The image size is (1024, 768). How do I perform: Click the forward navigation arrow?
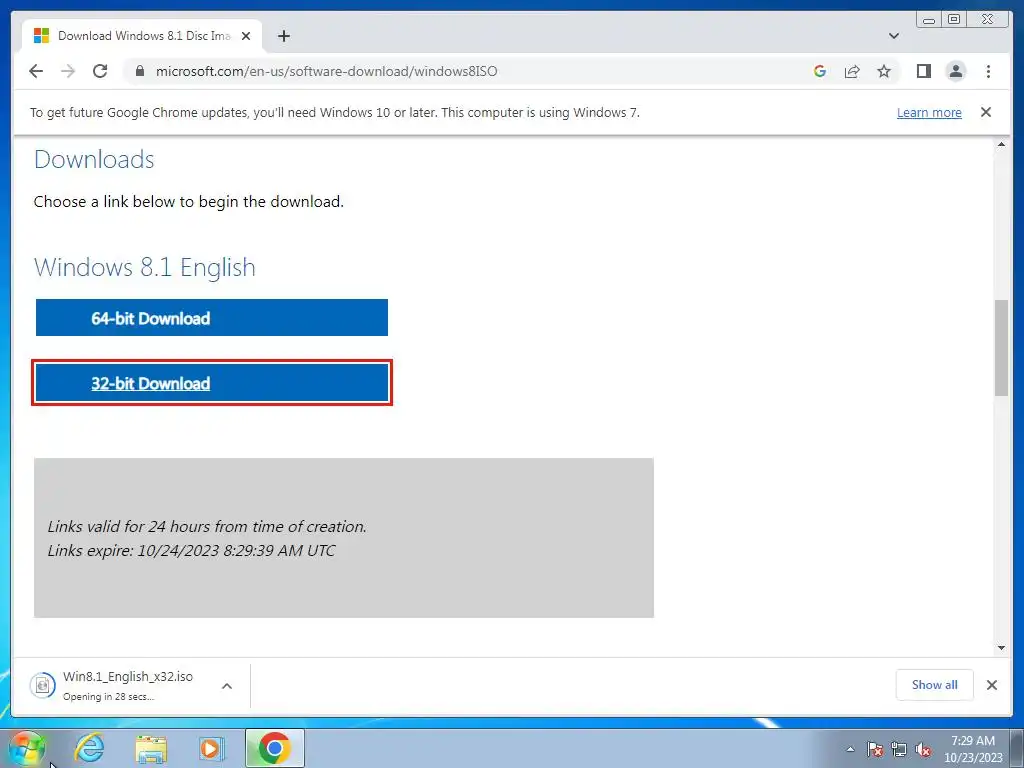[x=68, y=71]
